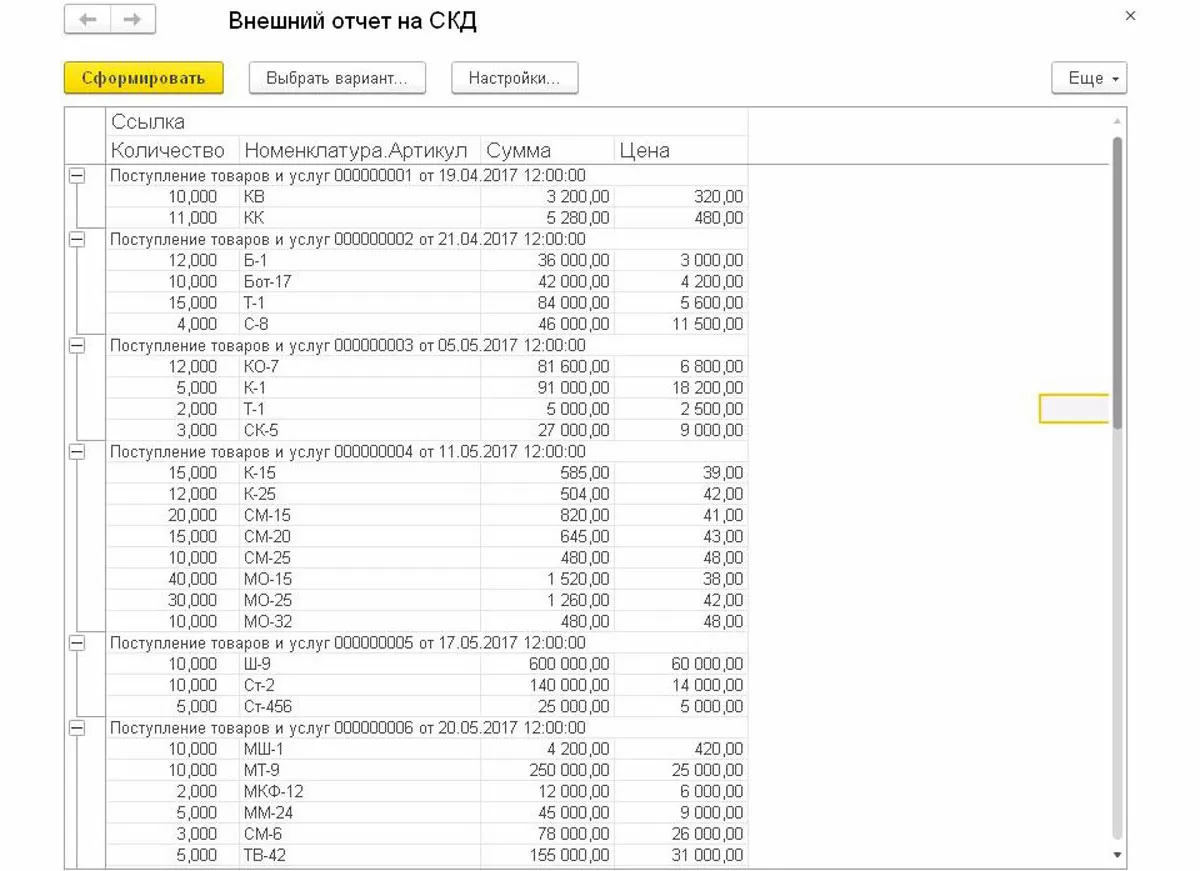Select the Ш-9 article cell
The image size is (1200, 871).
point(360,664)
